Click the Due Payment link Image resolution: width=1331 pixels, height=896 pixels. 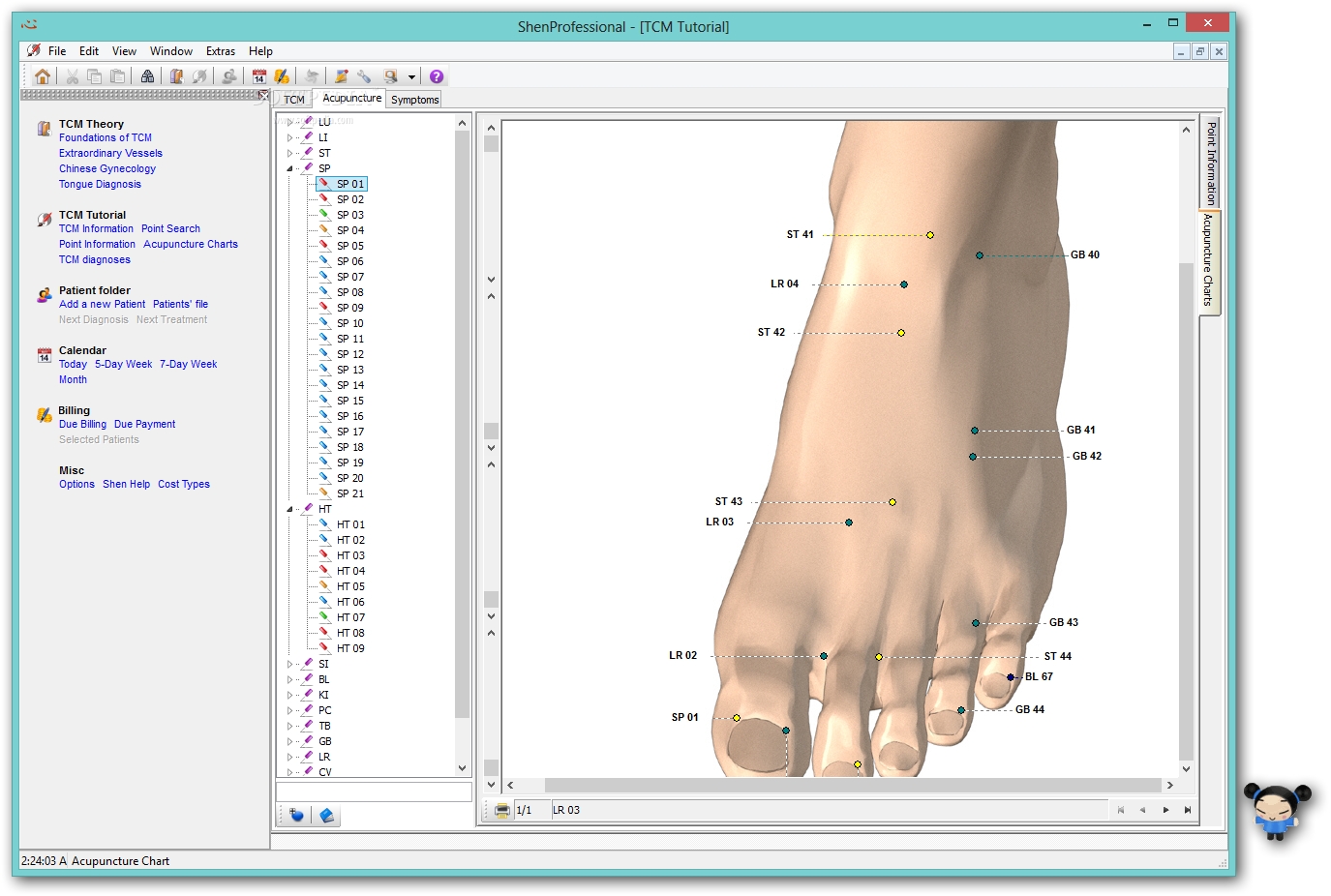pyautogui.click(x=144, y=424)
